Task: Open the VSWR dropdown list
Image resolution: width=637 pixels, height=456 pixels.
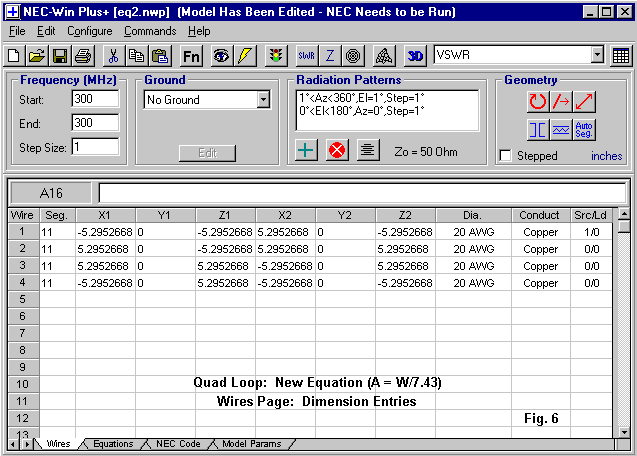Action: click(598, 56)
